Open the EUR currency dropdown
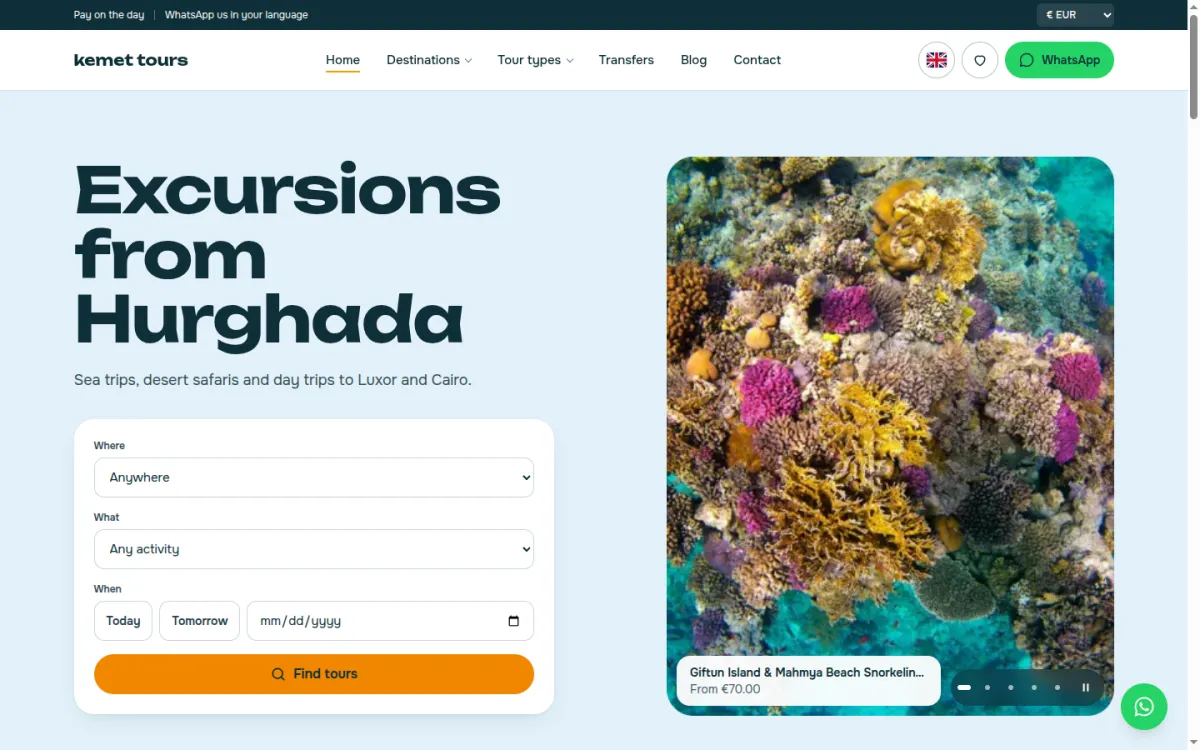This screenshot has width=1200, height=750. (x=1075, y=15)
